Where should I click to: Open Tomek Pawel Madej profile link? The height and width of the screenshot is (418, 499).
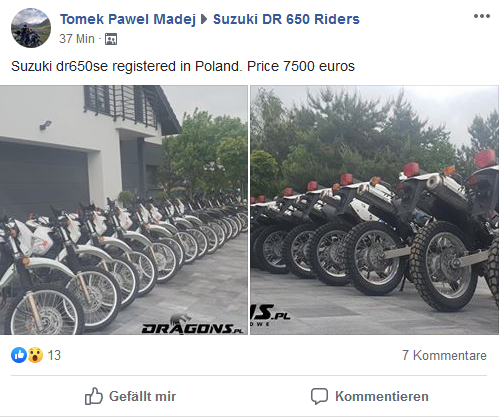click(x=128, y=19)
